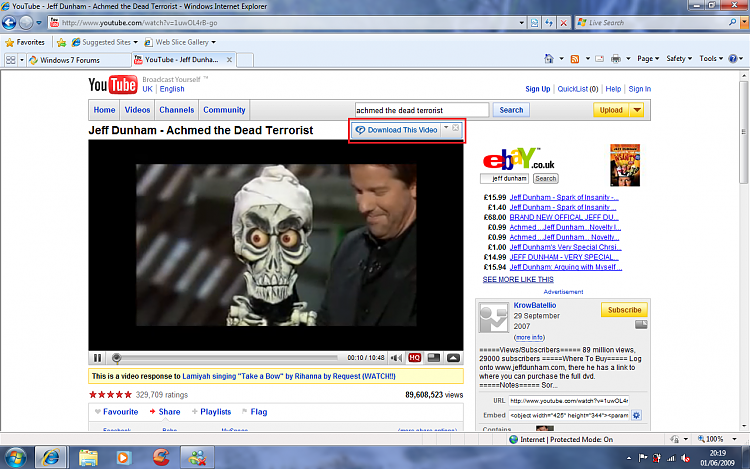
Task: Open Windows Media Player from taskbar
Action: click(123, 458)
